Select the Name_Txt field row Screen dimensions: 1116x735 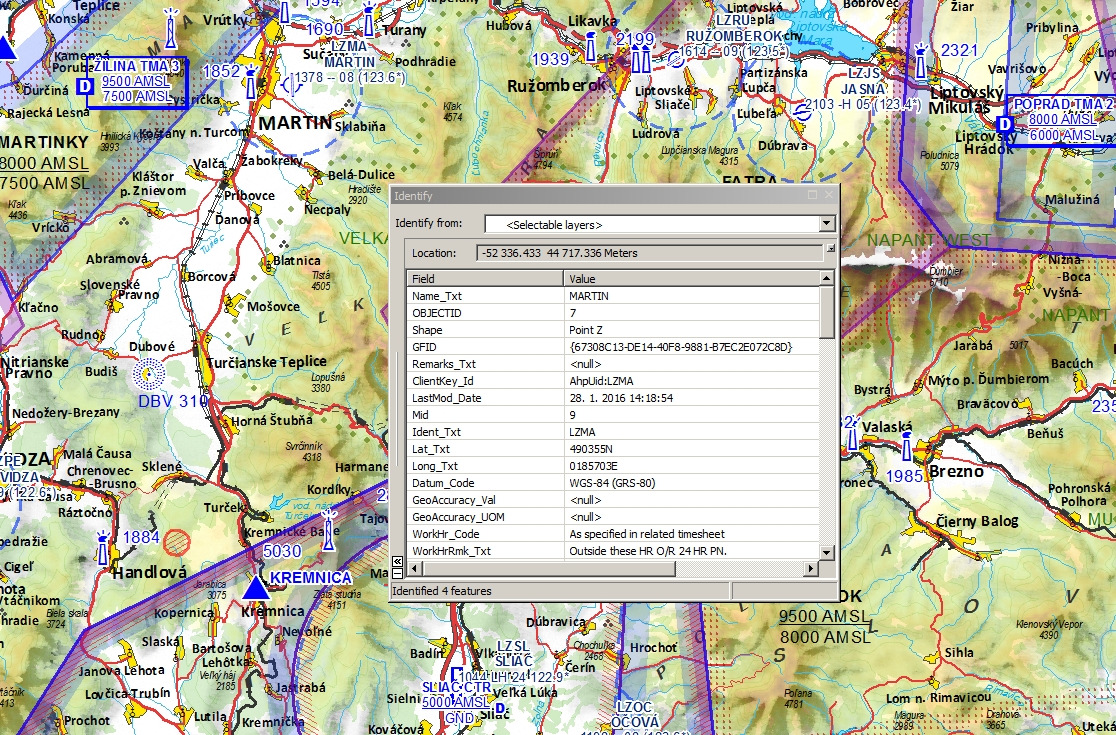[x=614, y=296]
